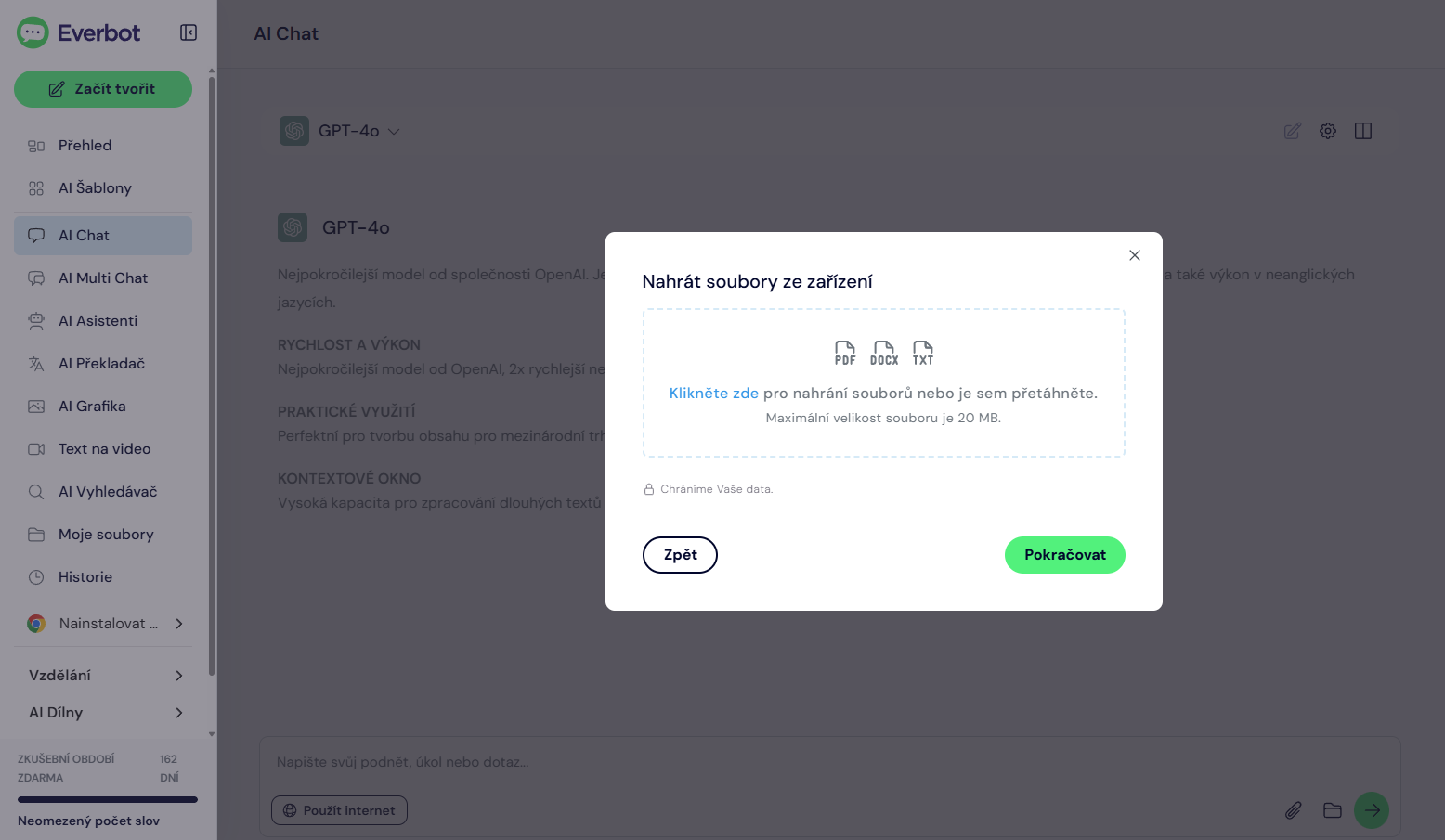Open chat settings gear icon
The width and height of the screenshot is (1445, 840).
click(x=1328, y=131)
